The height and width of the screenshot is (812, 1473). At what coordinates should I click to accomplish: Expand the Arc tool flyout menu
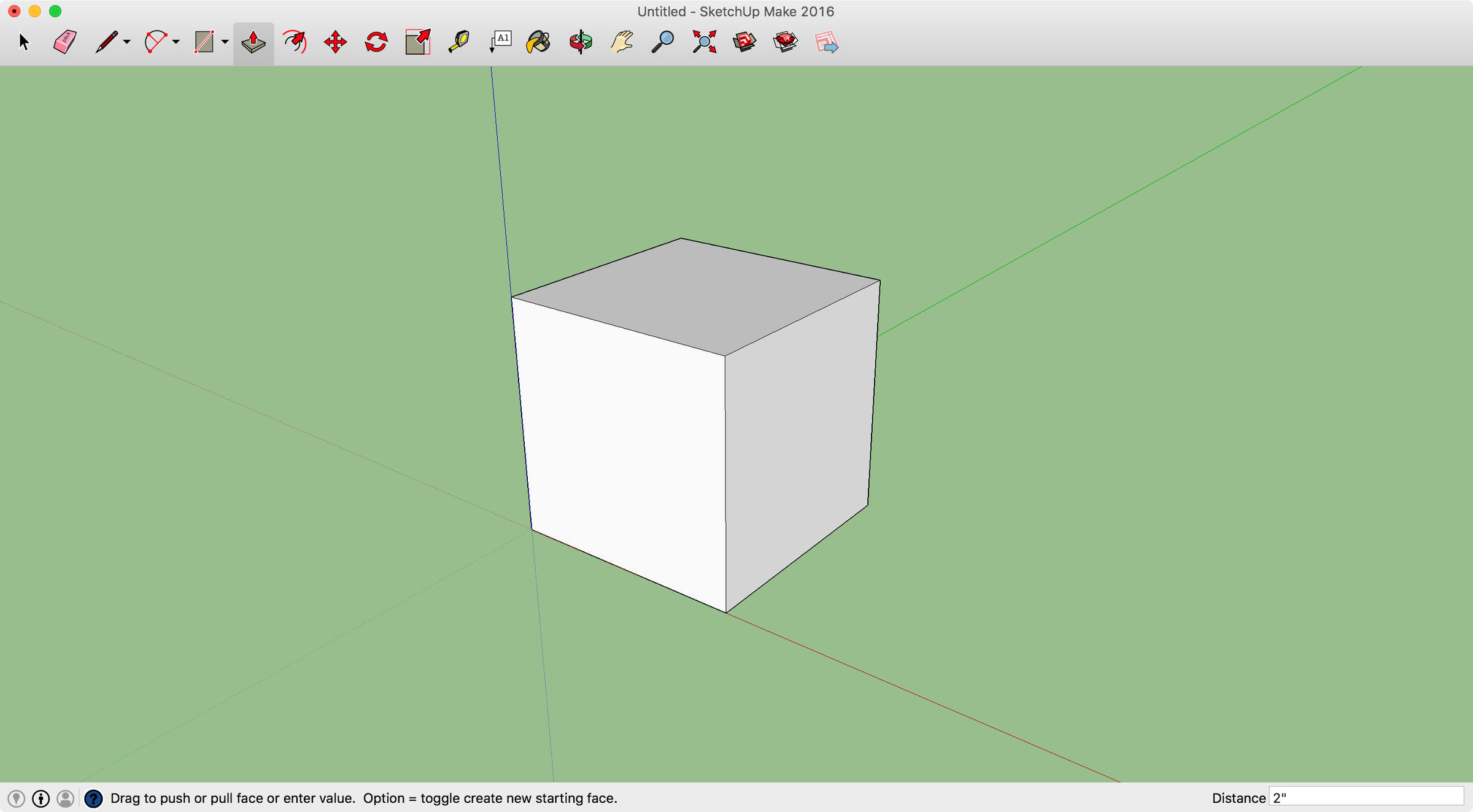pos(175,43)
